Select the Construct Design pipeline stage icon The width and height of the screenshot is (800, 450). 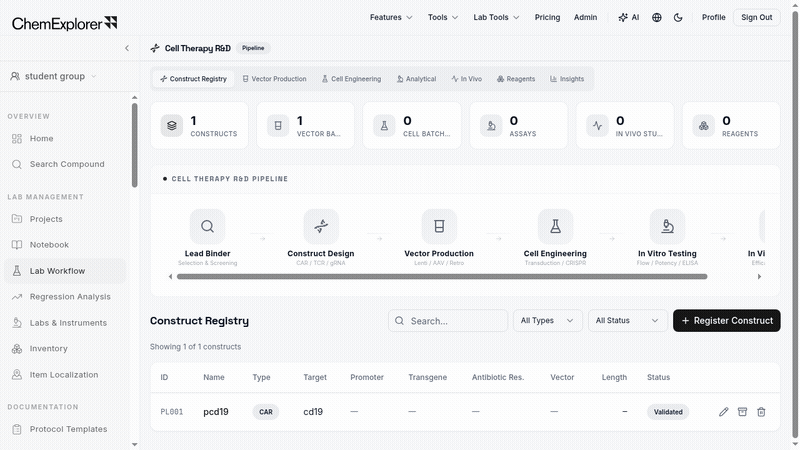tap(321, 226)
